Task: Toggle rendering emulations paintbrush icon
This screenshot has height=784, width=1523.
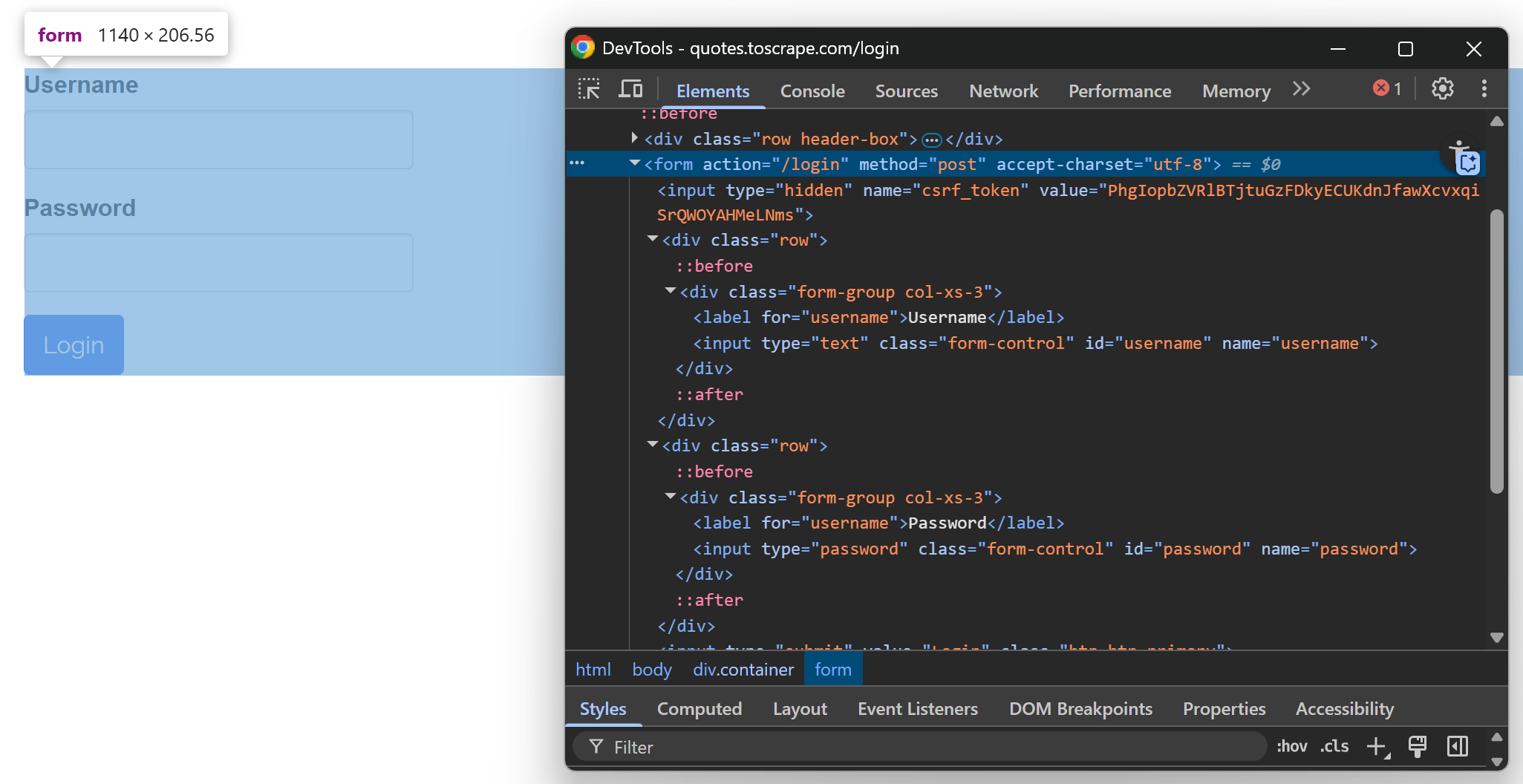Action: click(x=1418, y=746)
